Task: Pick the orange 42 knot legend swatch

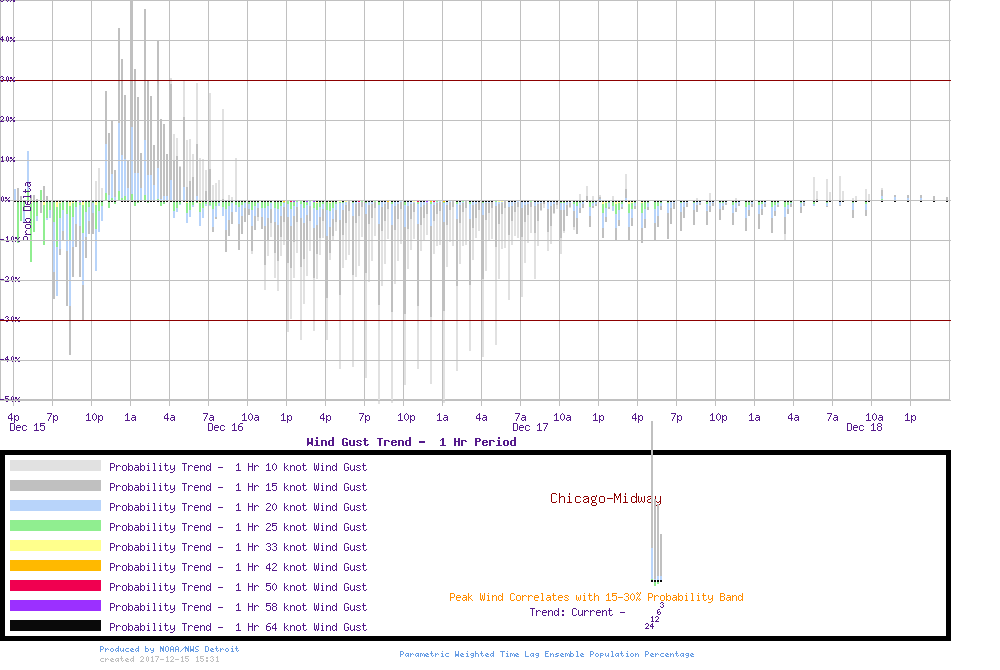Action: coord(55,566)
